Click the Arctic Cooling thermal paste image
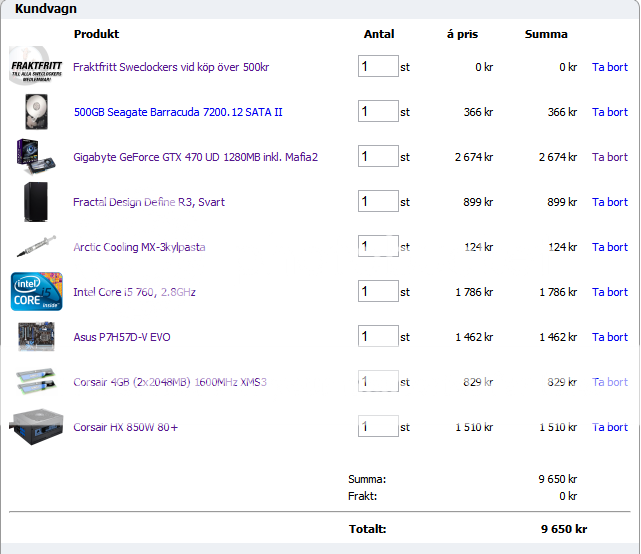641x554 pixels. (x=36, y=247)
